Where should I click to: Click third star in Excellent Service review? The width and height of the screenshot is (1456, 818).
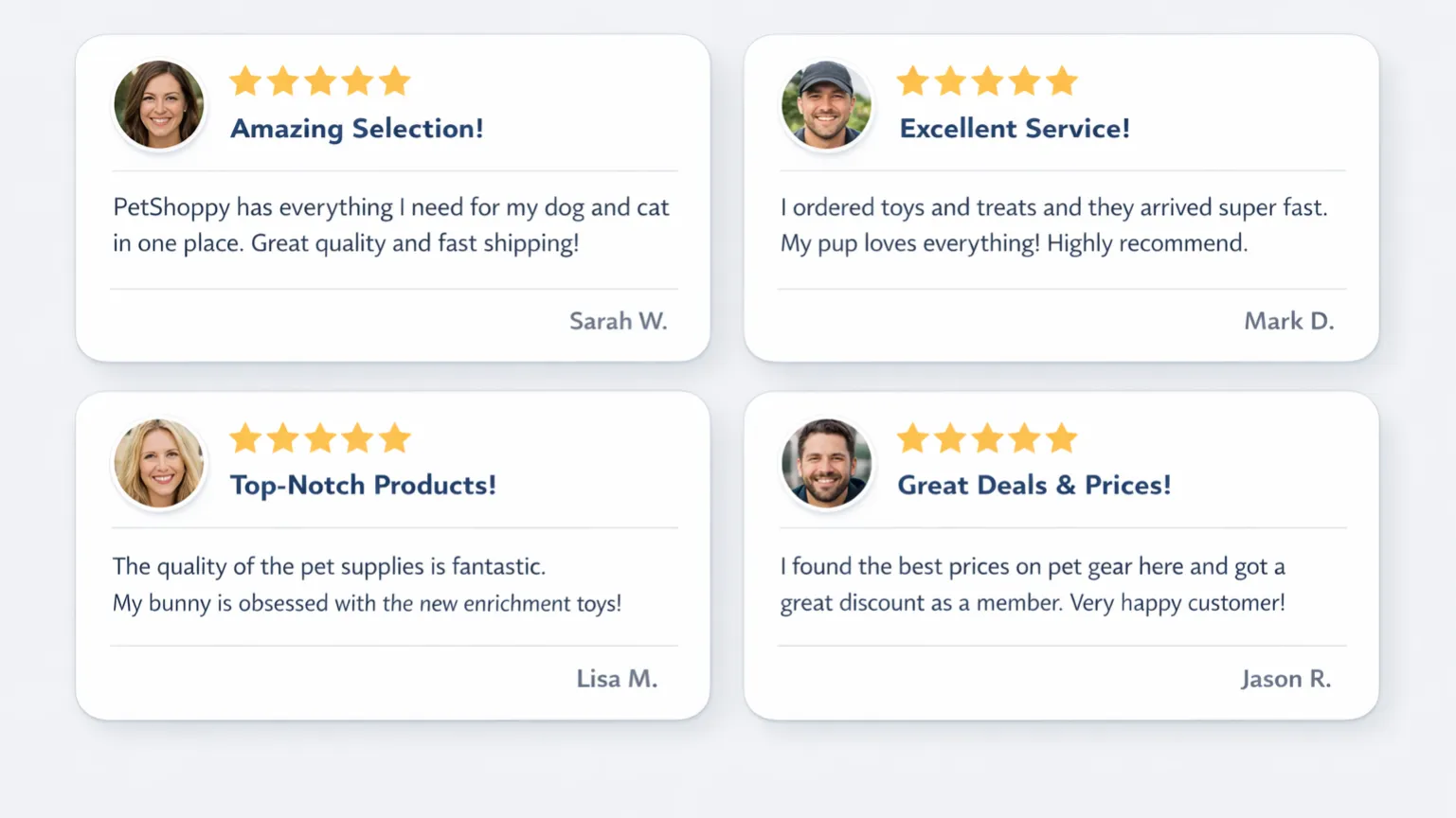click(x=987, y=81)
